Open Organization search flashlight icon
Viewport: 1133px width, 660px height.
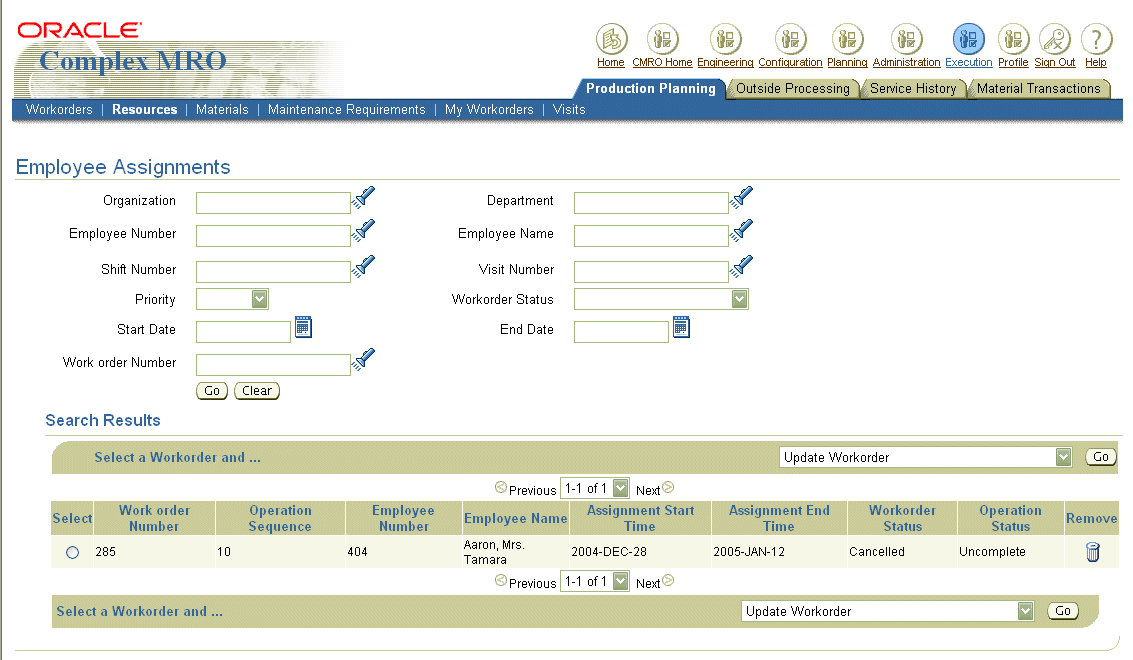[x=363, y=197]
